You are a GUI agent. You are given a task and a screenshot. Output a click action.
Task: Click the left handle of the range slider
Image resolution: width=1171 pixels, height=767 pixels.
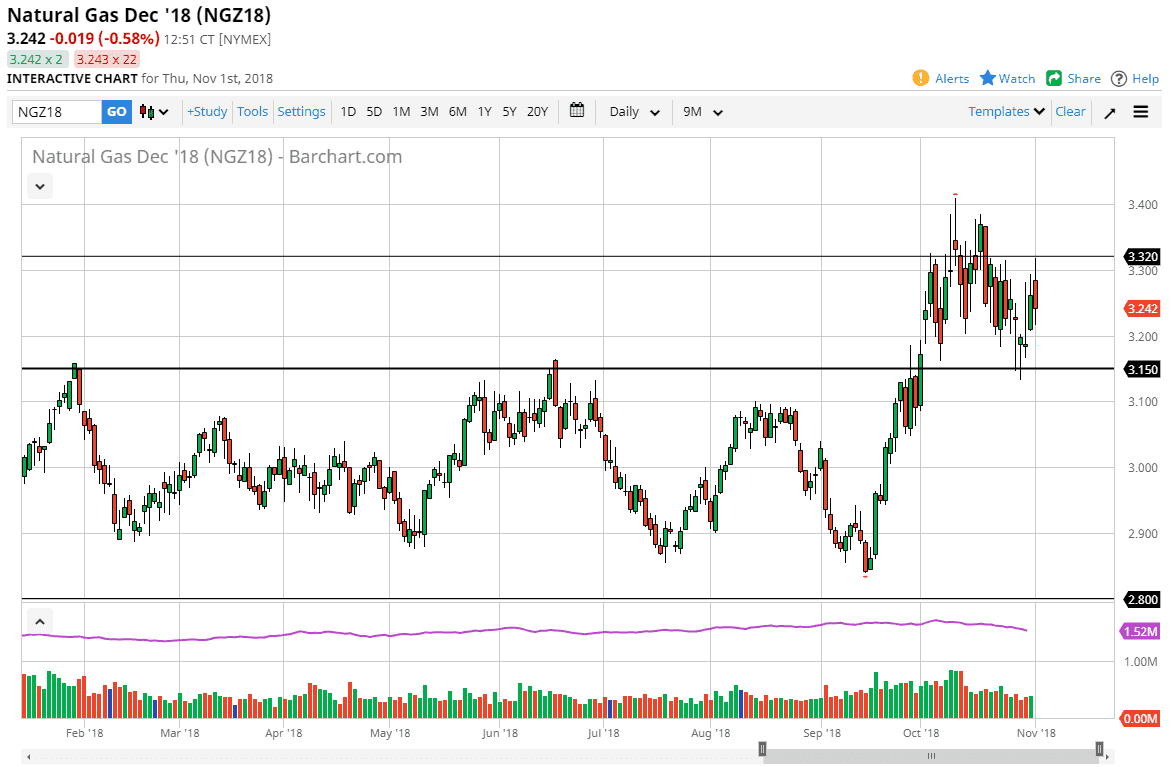point(762,748)
